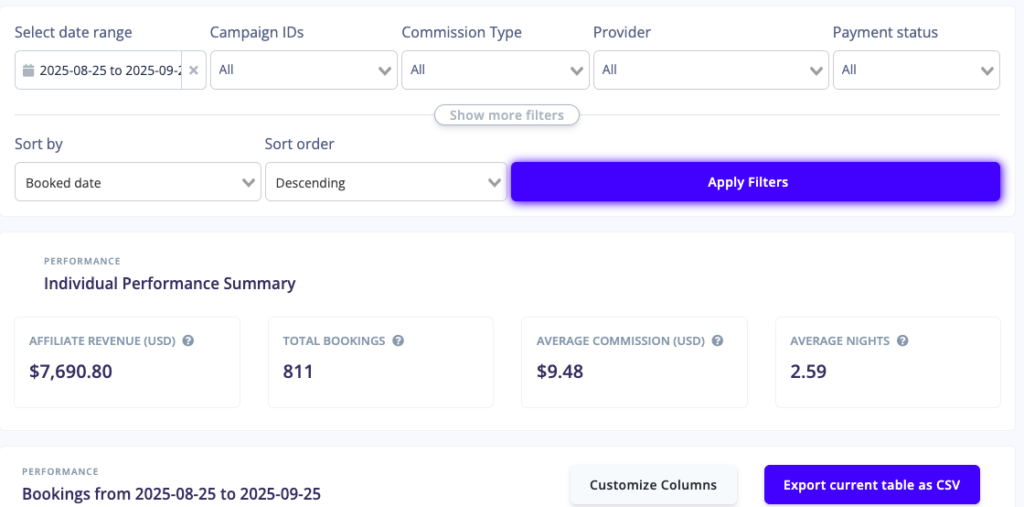Open the Payment status dropdown

(x=916, y=70)
